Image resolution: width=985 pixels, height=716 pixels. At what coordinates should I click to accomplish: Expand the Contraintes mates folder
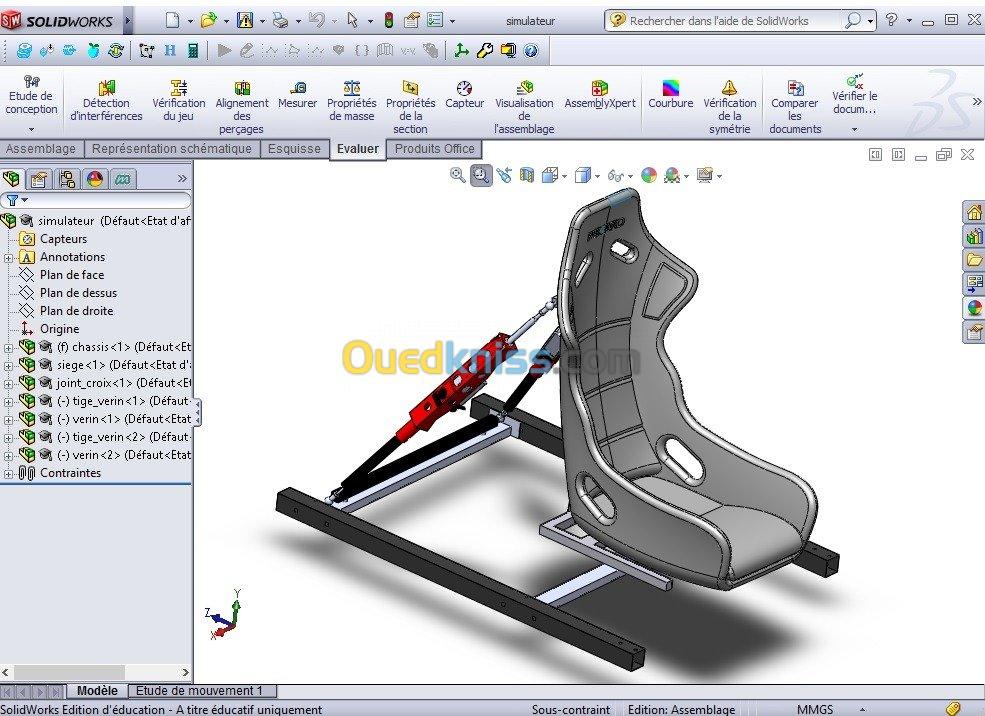9,473
